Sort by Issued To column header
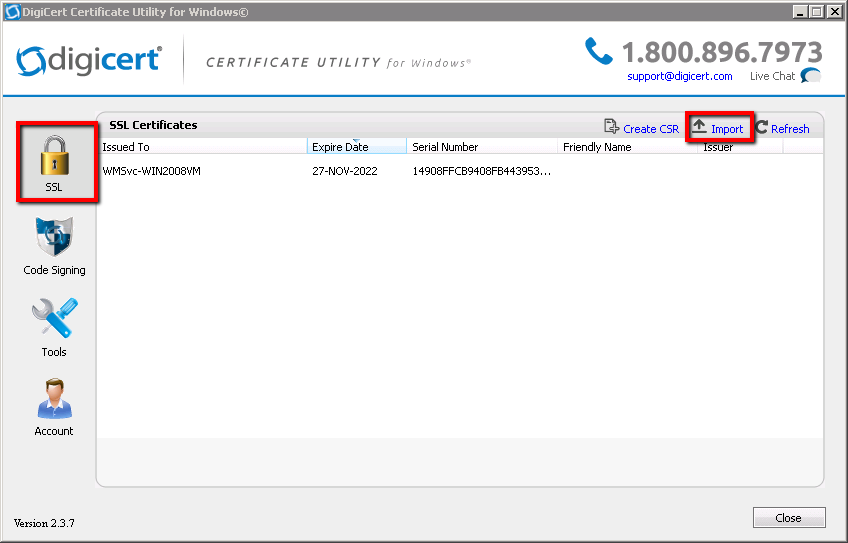 coord(200,147)
